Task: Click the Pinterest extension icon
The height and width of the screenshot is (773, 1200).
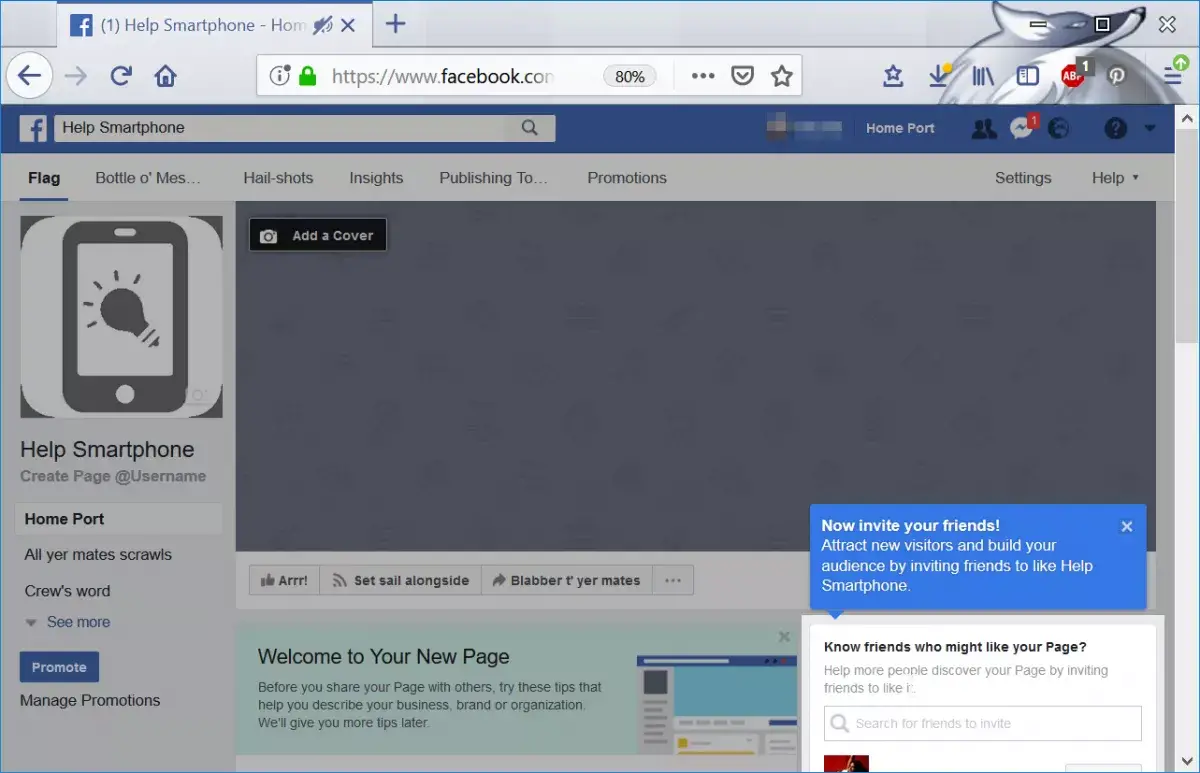Action: tap(1117, 76)
